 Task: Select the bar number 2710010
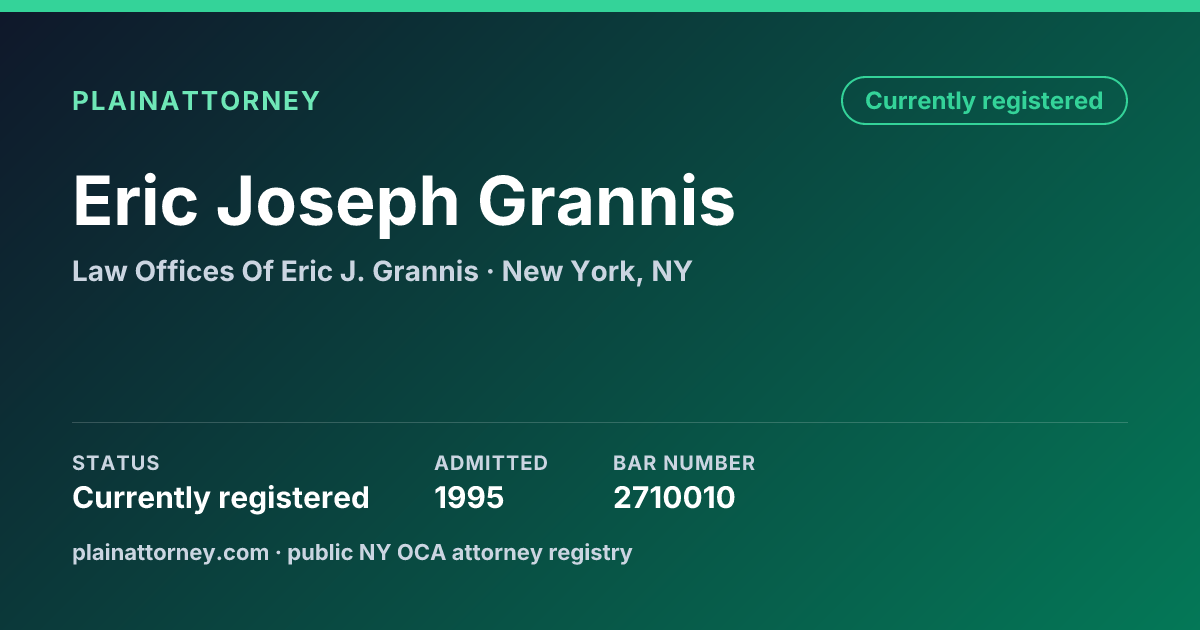point(674,497)
